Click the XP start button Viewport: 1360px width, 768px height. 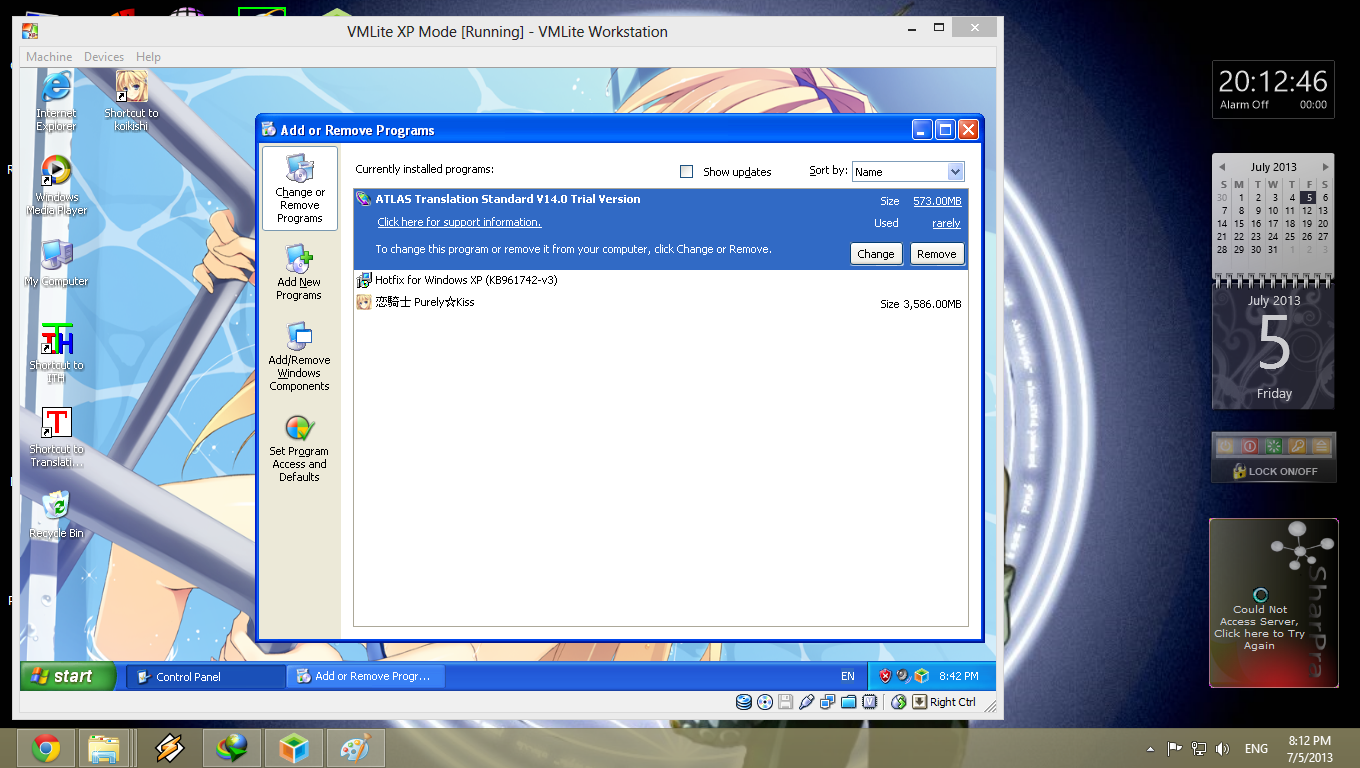click(66, 676)
